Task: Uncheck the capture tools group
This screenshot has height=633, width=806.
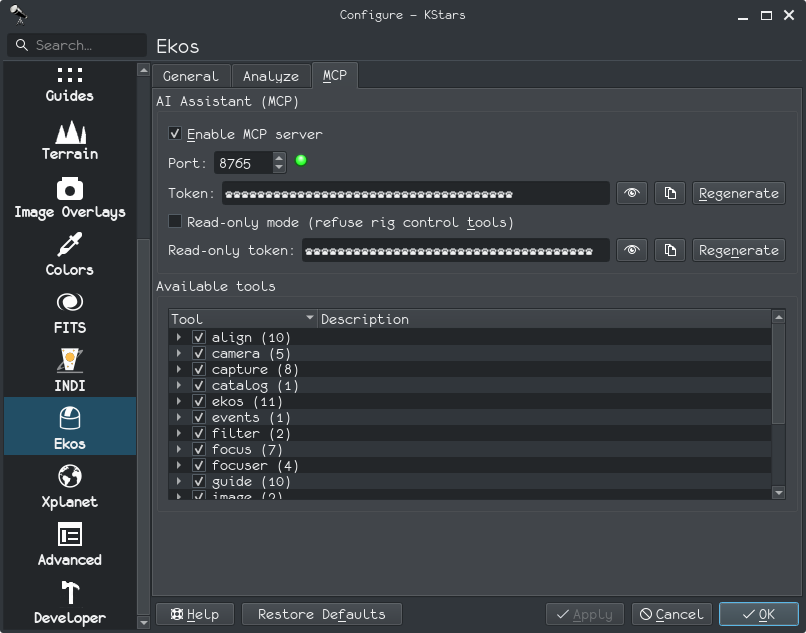Action: (199, 369)
